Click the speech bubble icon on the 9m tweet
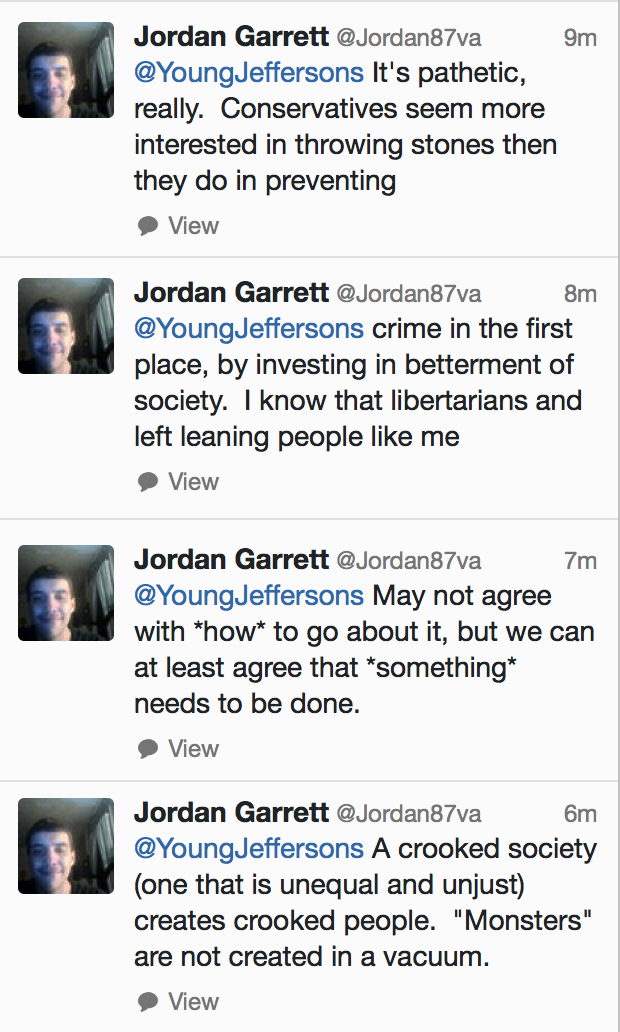The width and height of the screenshot is (620, 1032). (x=148, y=226)
